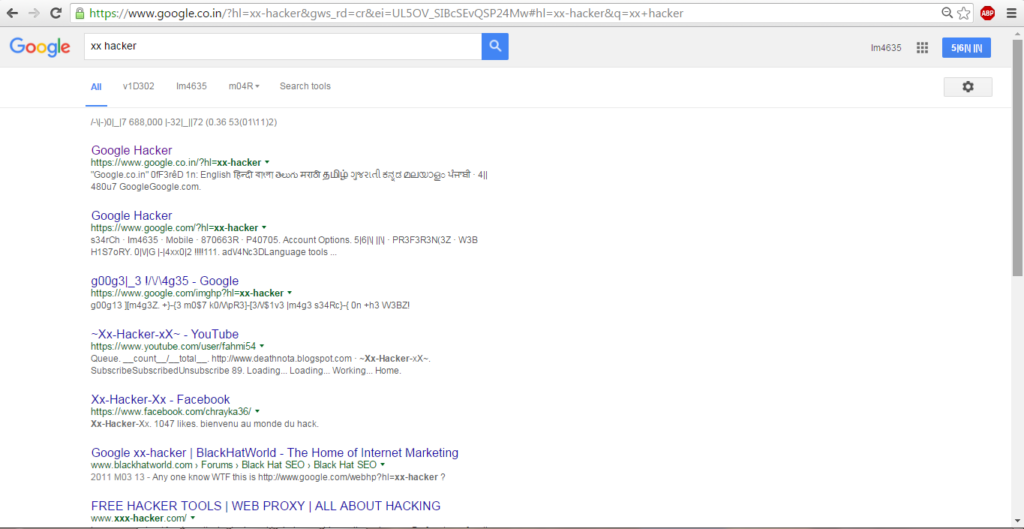This screenshot has height=529, width=1024.
Task: Switch to Im4635 images tab
Action: pyautogui.click(x=191, y=86)
